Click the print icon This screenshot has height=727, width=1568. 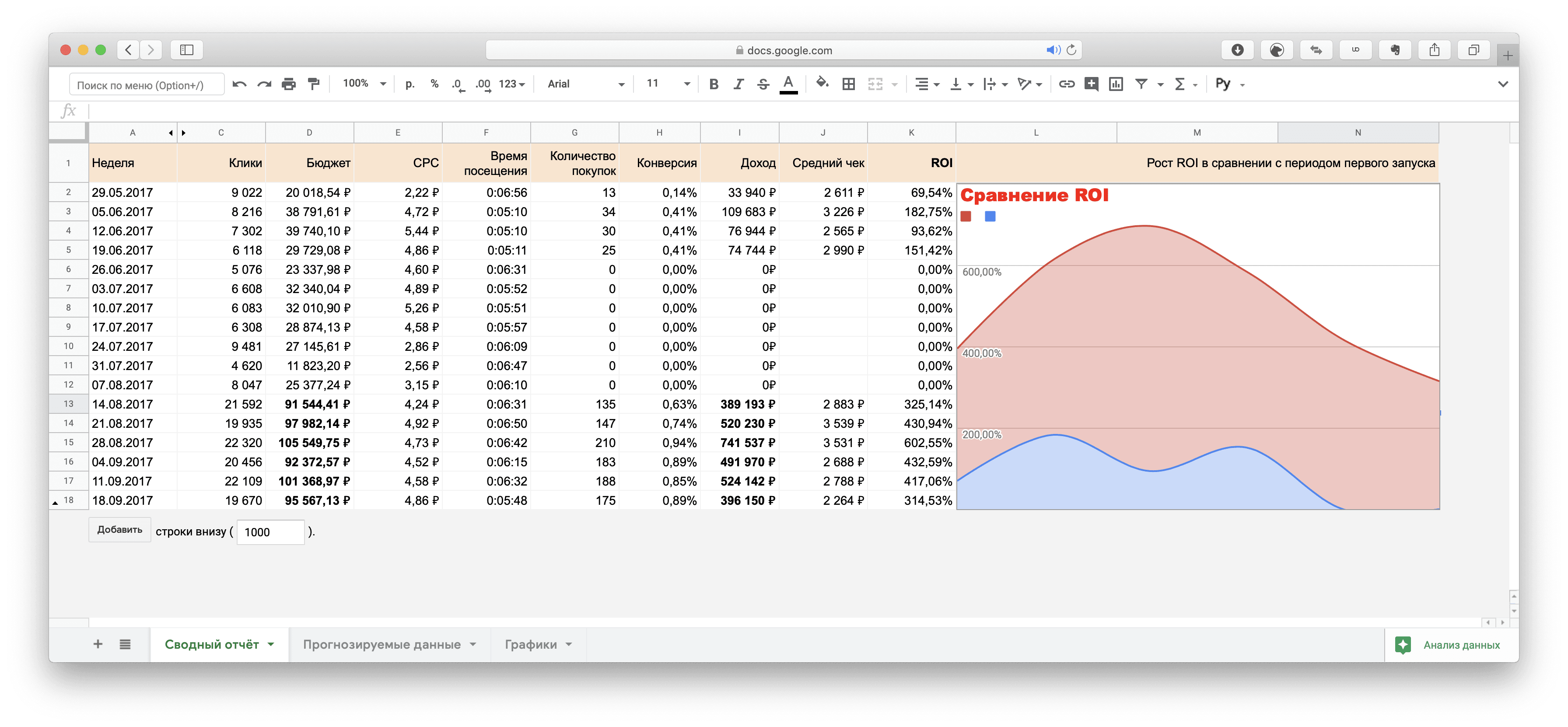(288, 84)
